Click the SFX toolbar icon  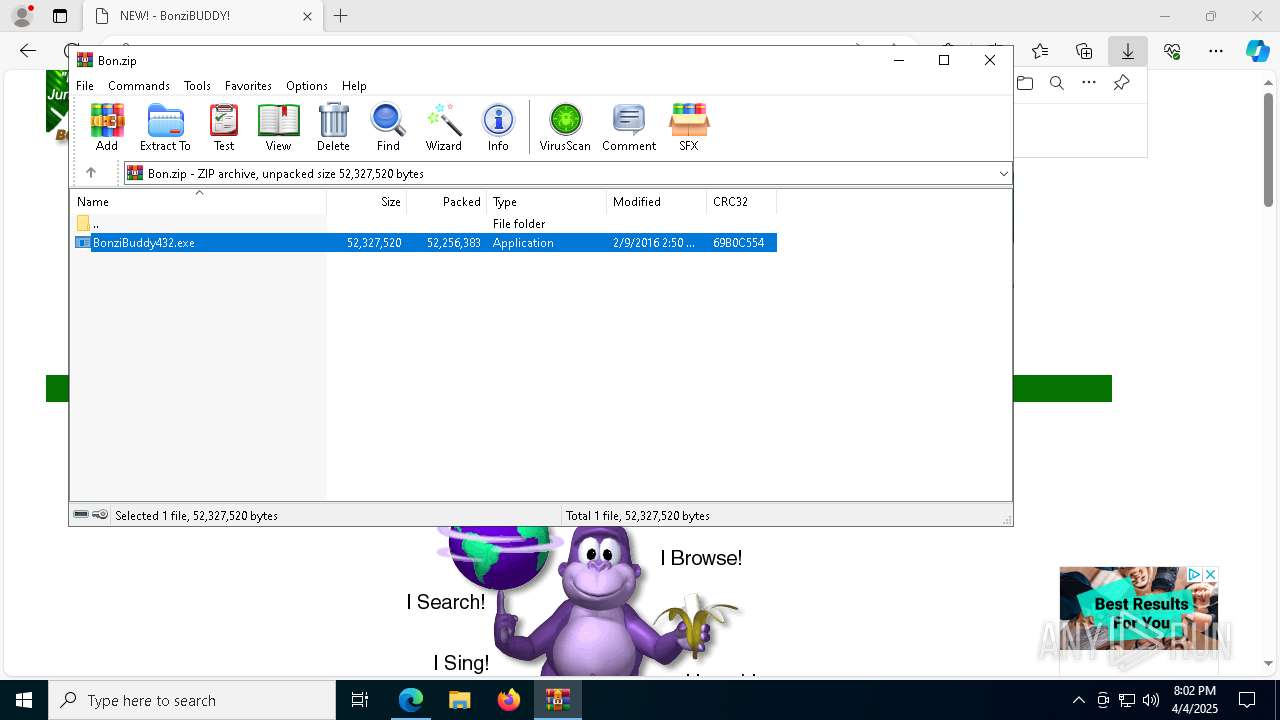pos(689,126)
